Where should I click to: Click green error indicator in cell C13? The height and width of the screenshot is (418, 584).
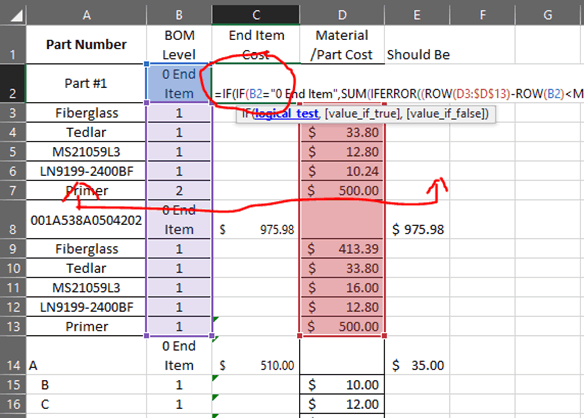click(215, 319)
